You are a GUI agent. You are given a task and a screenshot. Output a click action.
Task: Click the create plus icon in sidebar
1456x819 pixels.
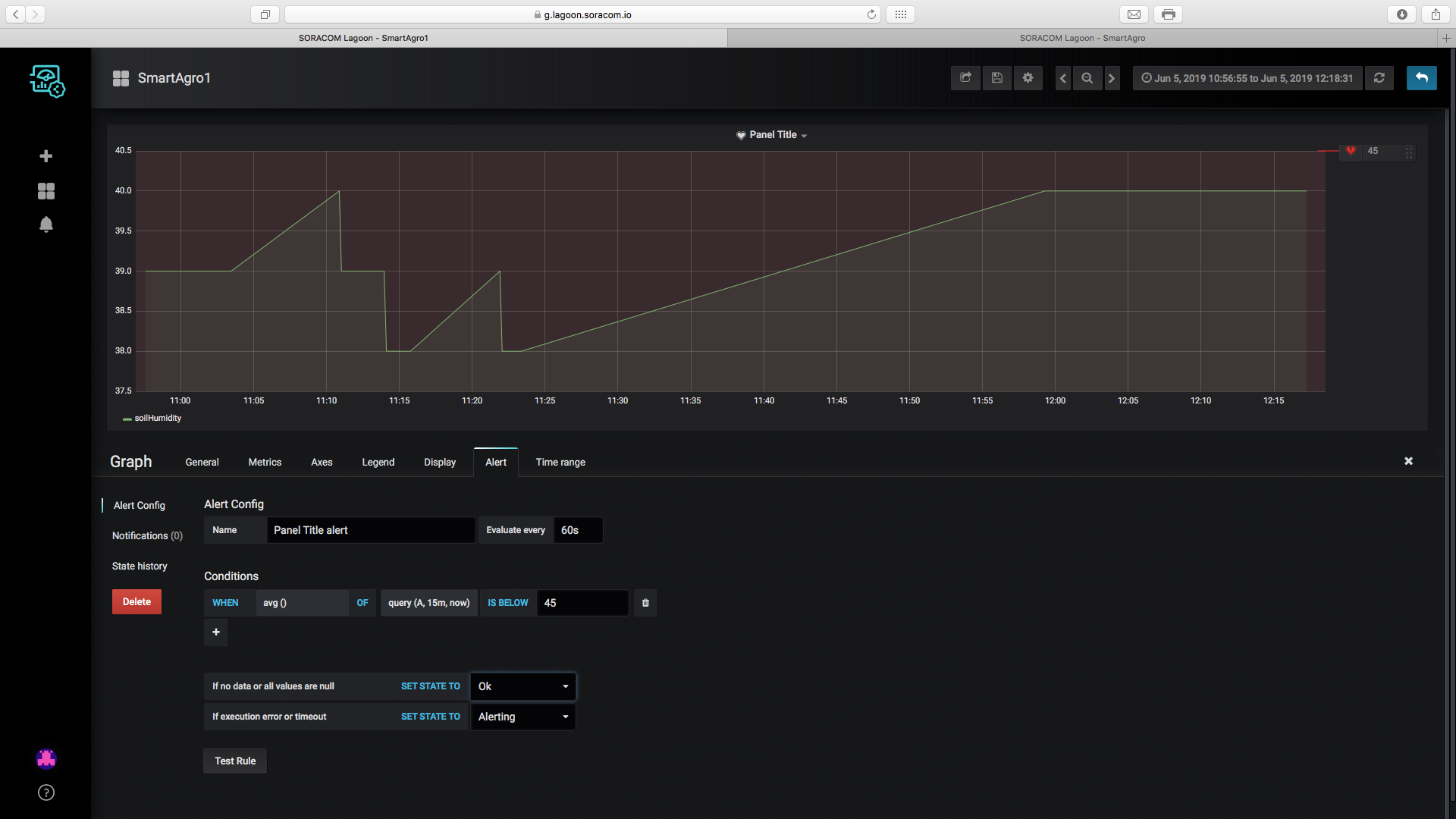pyautogui.click(x=46, y=156)
